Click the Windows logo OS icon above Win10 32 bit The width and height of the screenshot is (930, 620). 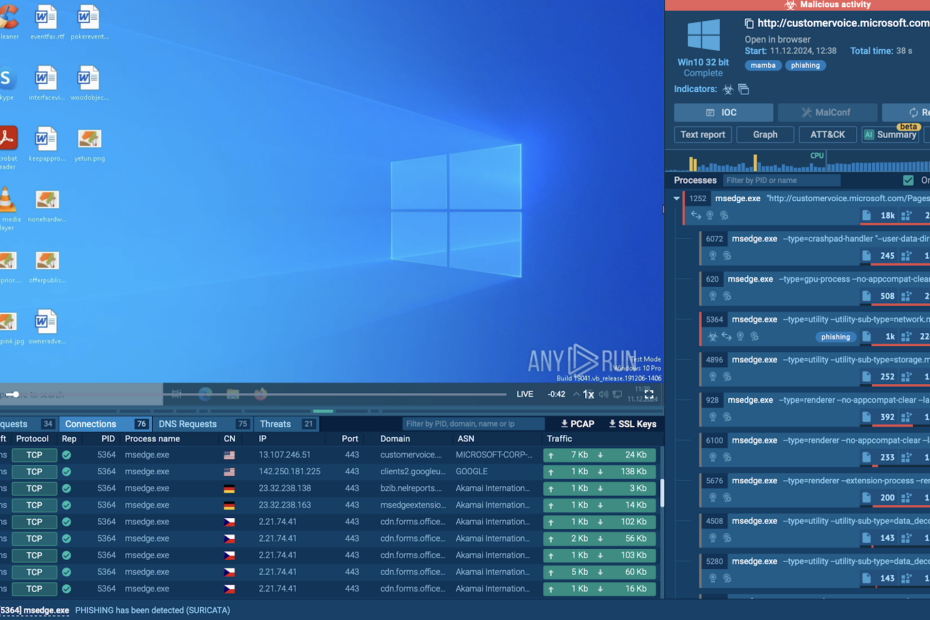703,36
